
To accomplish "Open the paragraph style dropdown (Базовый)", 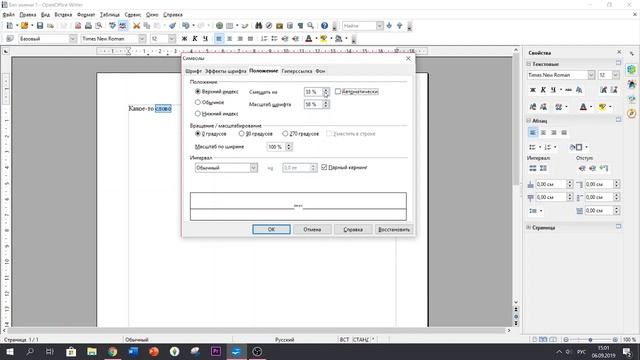I will [73, 39].
